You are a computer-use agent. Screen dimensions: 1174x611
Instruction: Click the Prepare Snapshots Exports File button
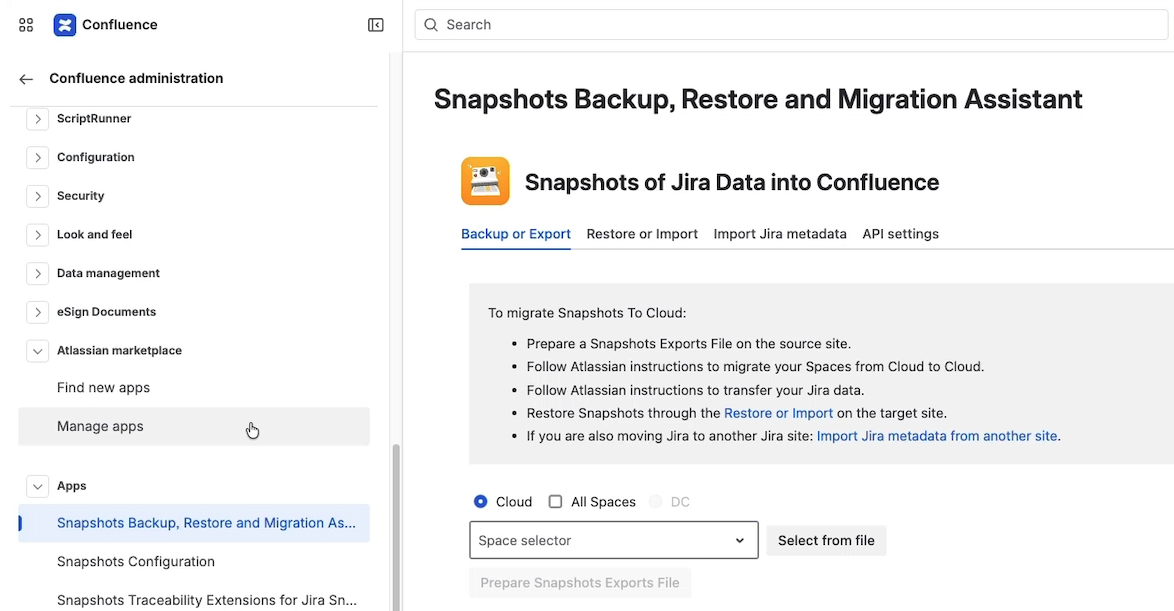(x=580, y=583)
